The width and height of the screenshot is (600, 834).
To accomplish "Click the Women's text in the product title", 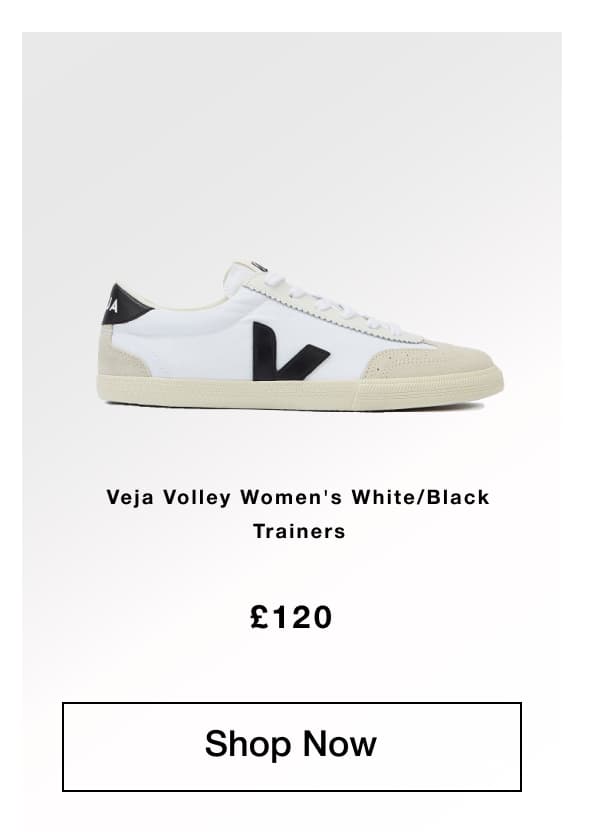I will tap(291, 497).
